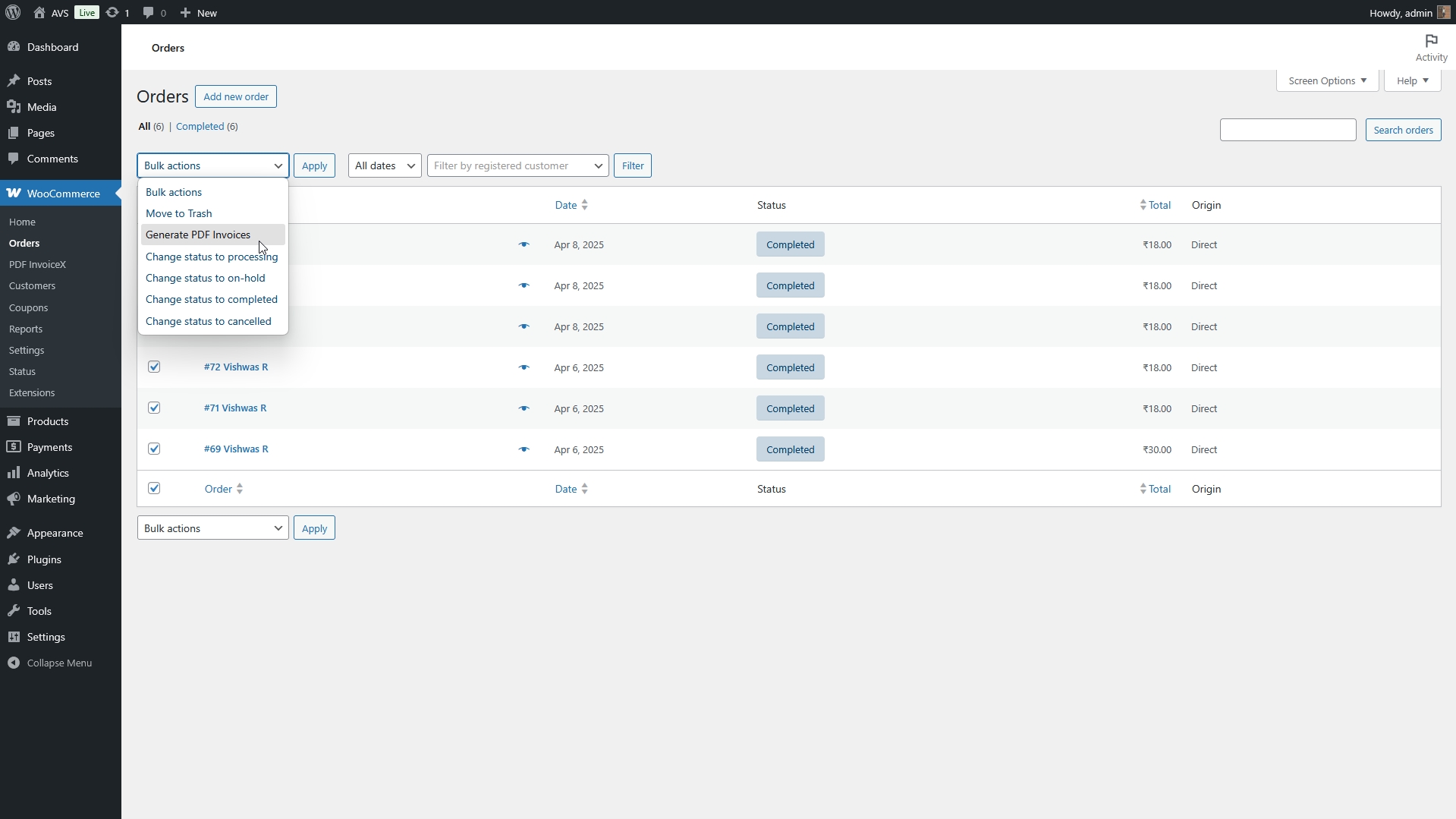Image resolution: width=1456 pixels, height=819 pixels.
Task: Open the admin user avatar
Action: (x=1444, y=12)
